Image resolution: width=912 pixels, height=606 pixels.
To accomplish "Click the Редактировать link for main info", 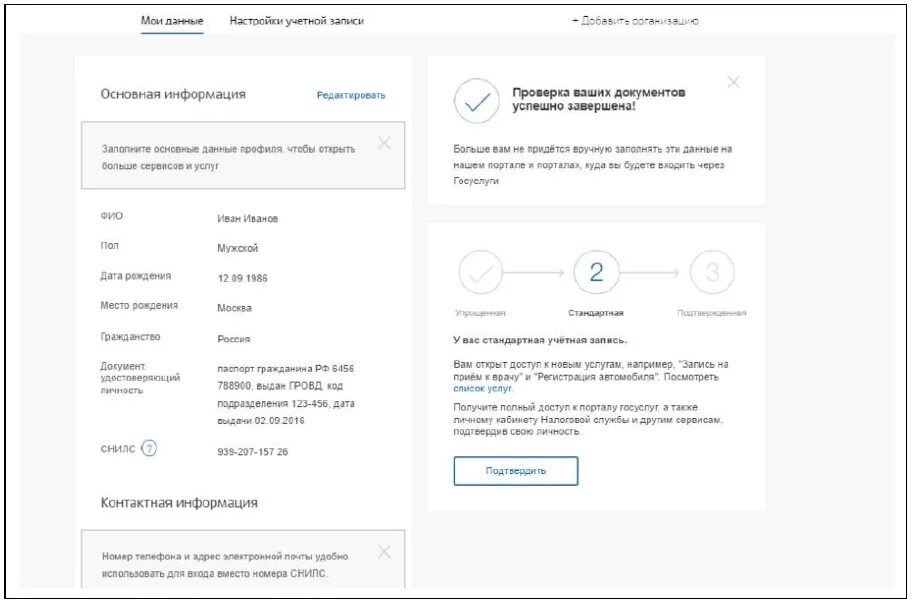I will (351, 95).
